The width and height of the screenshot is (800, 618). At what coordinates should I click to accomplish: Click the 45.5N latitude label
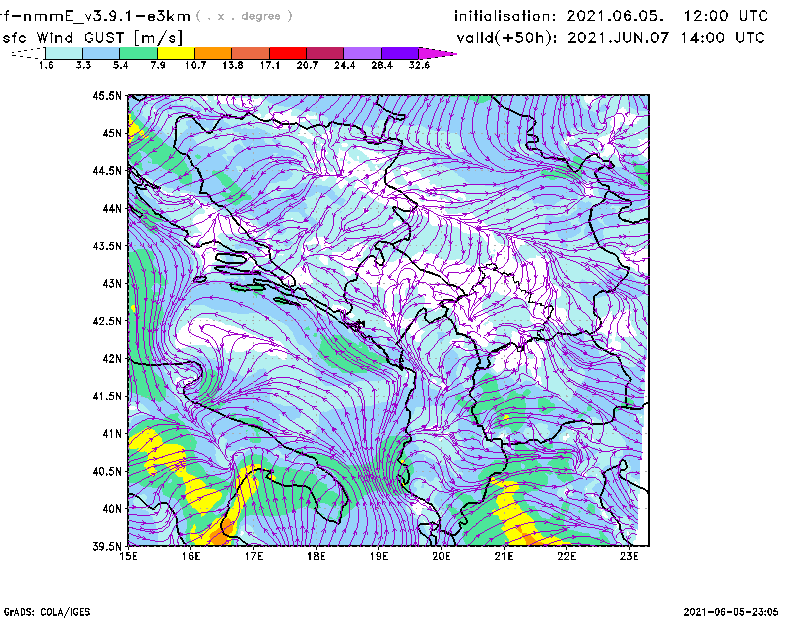107,95
